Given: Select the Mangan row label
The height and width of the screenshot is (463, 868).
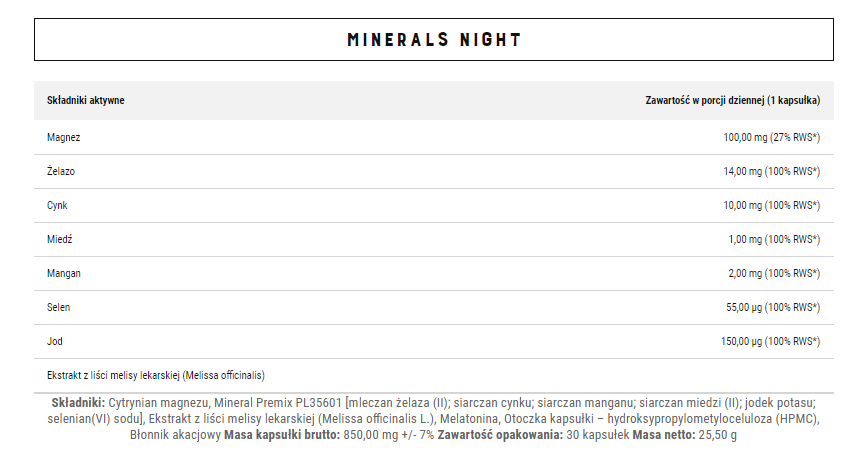Looking at the screenshot, I should [x=64, y=273].
